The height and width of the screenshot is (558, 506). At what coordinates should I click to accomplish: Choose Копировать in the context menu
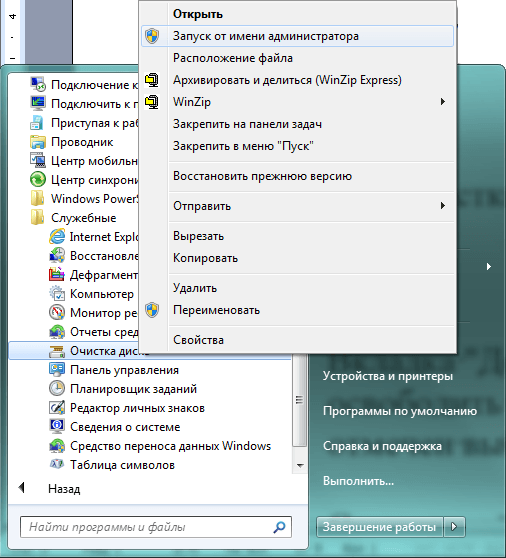pyautogui.click(x=205, y=258)
